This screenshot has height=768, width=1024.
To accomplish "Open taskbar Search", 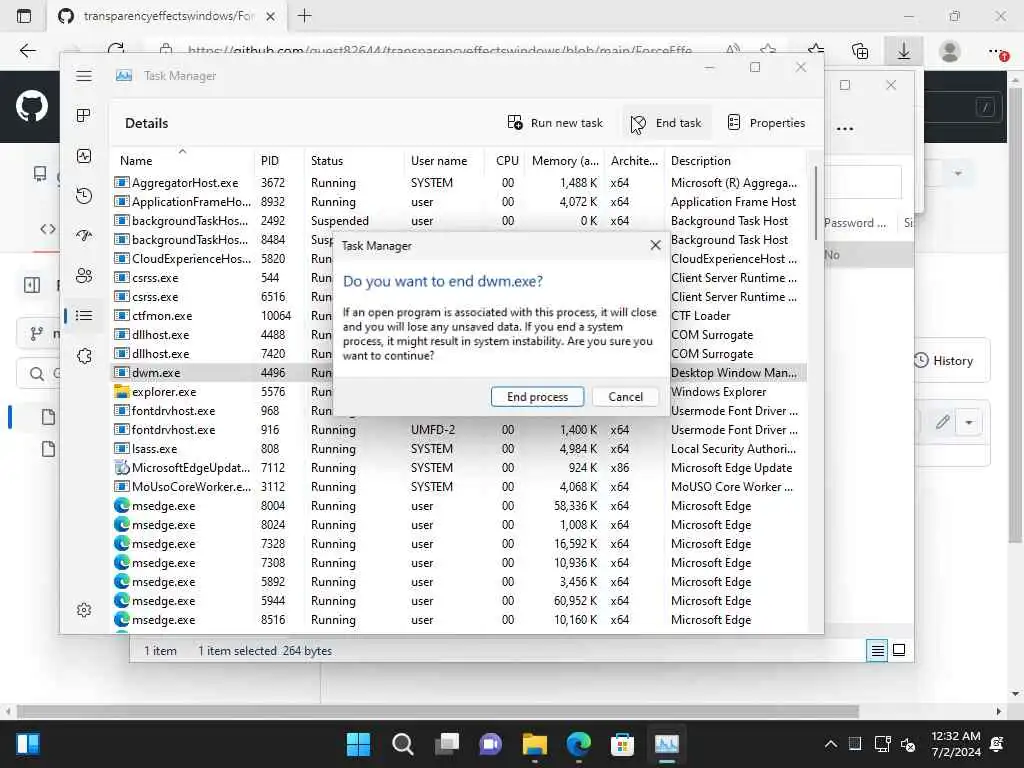I will point(402,744).
